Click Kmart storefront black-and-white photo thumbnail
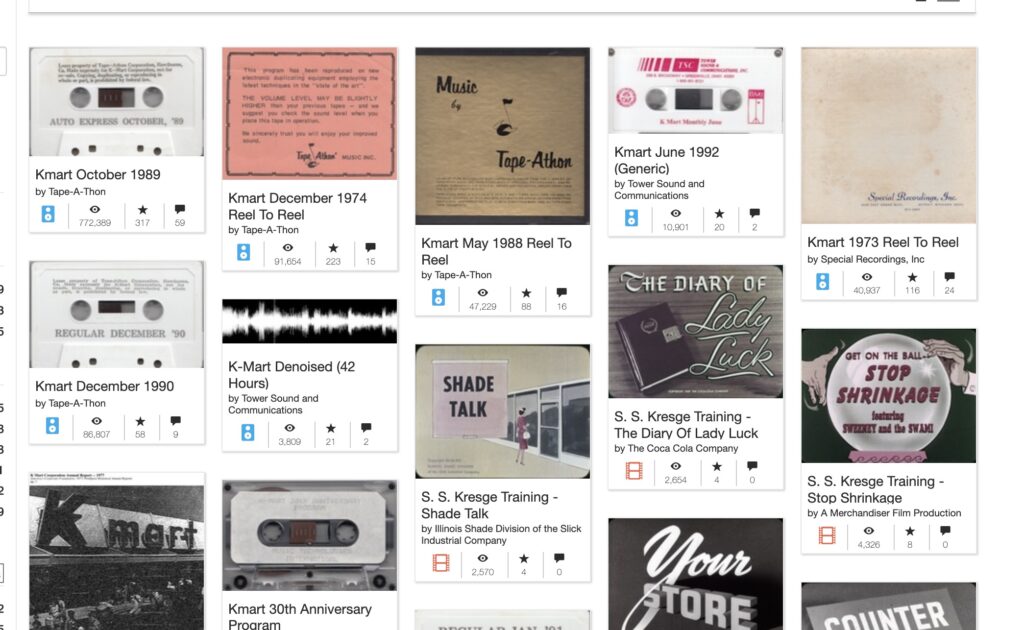The image size is (1024, 630). pos(117,552)
